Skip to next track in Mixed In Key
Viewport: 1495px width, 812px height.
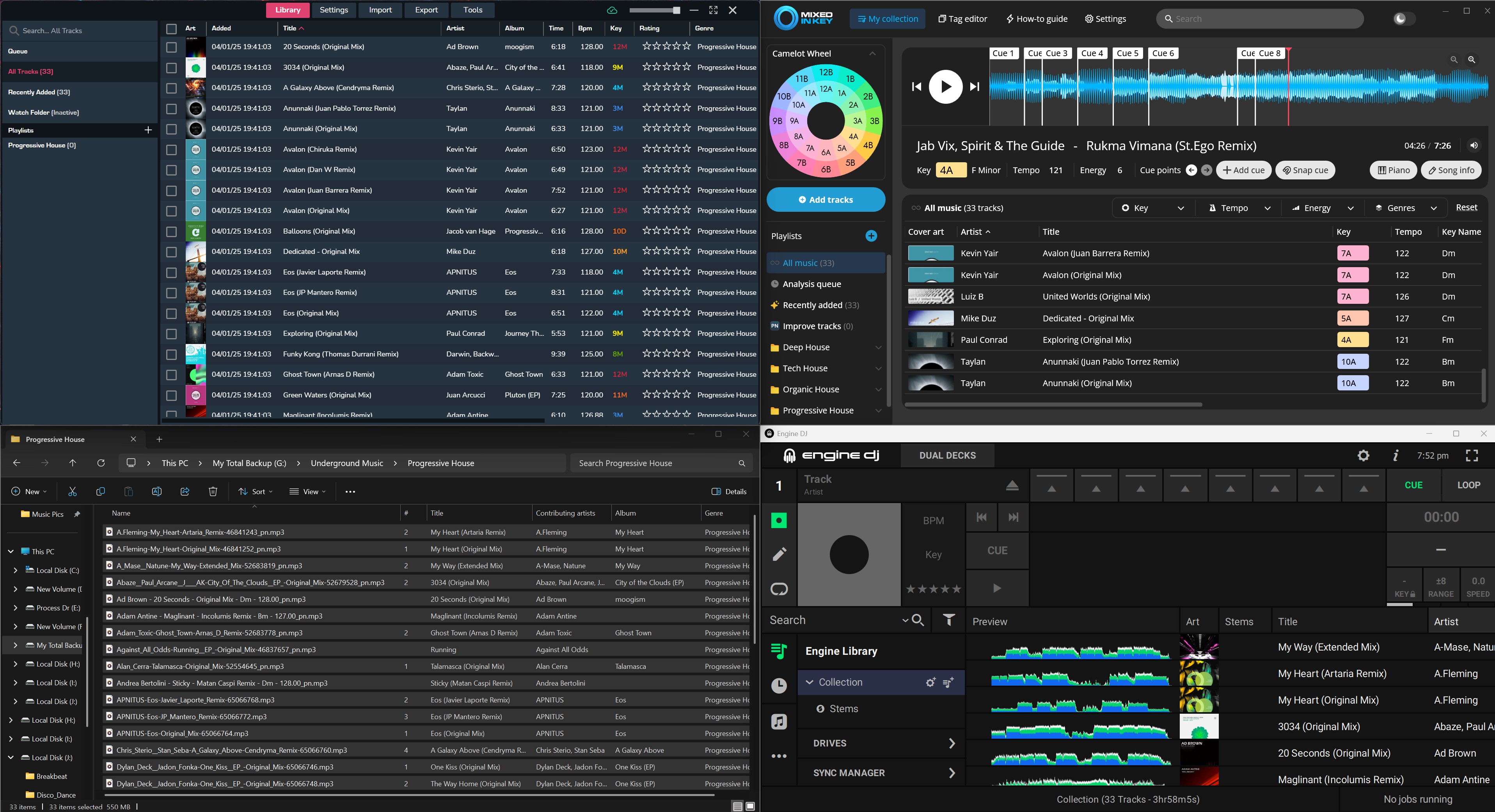click(975, 87)
